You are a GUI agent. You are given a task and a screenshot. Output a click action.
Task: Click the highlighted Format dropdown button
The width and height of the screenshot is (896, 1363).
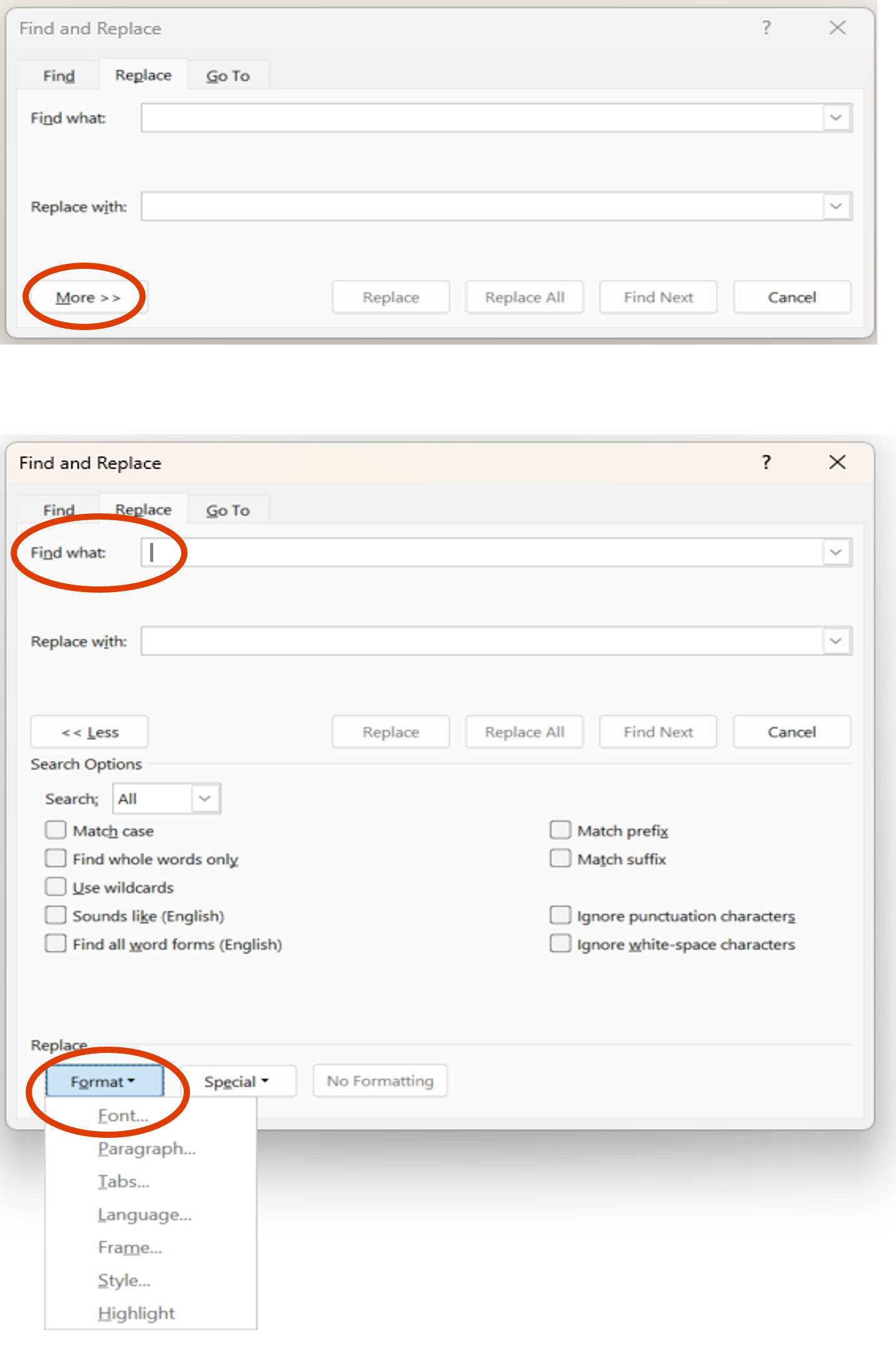point(104,1082)
